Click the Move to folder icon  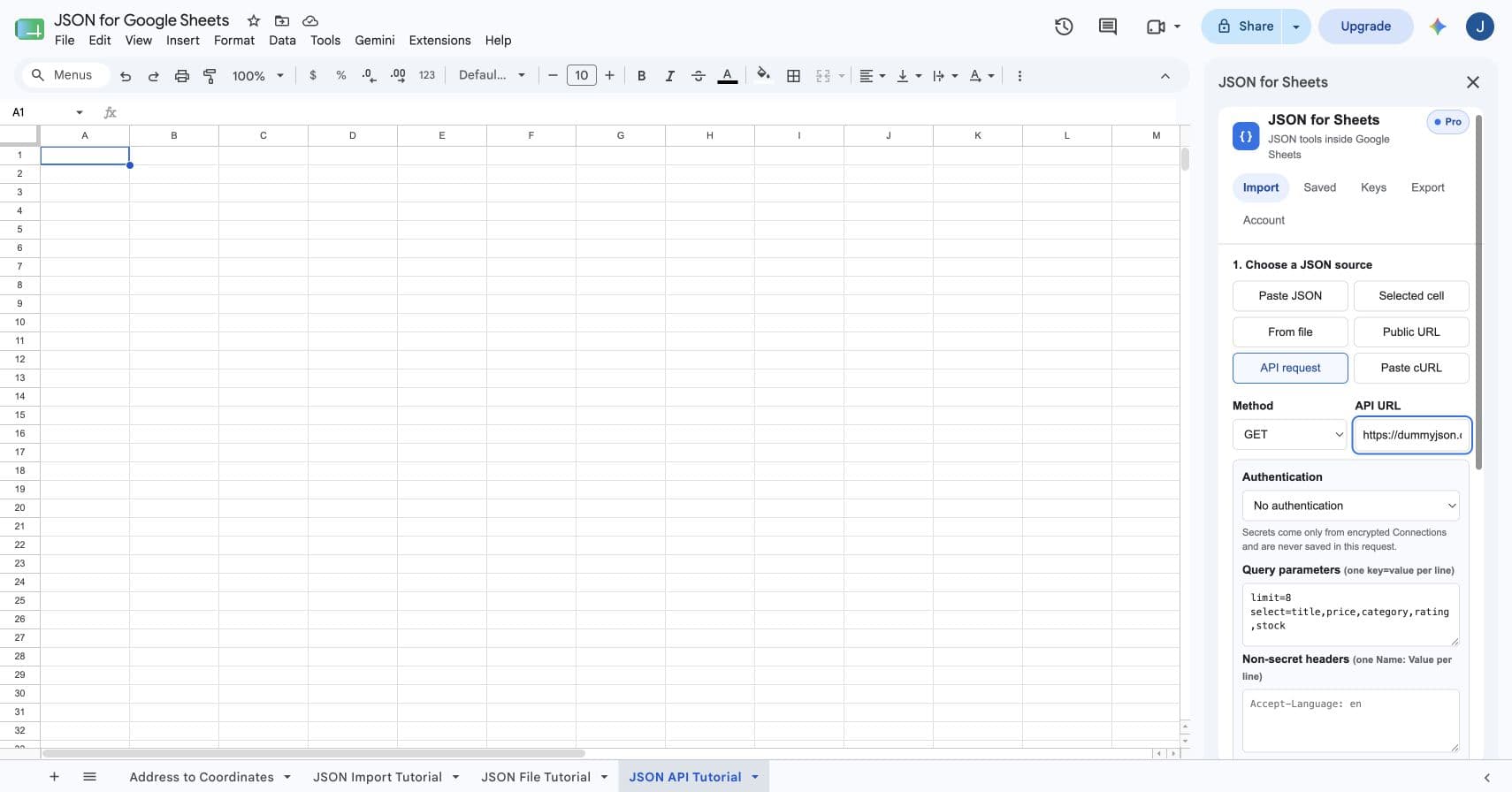[x=282, y=20]
